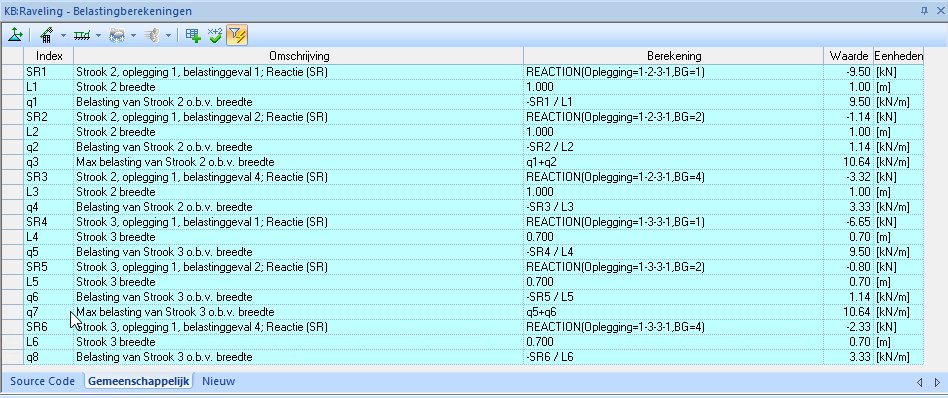Image resolution: width=948 pixels, height=398 pixels.
Task: Click the distributed line load icon
Action: coord(82,35)
